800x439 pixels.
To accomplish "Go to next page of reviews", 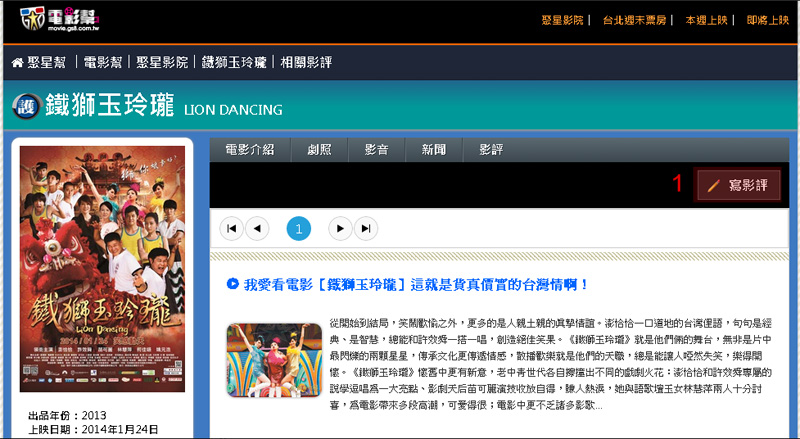I will click(340, 229).
